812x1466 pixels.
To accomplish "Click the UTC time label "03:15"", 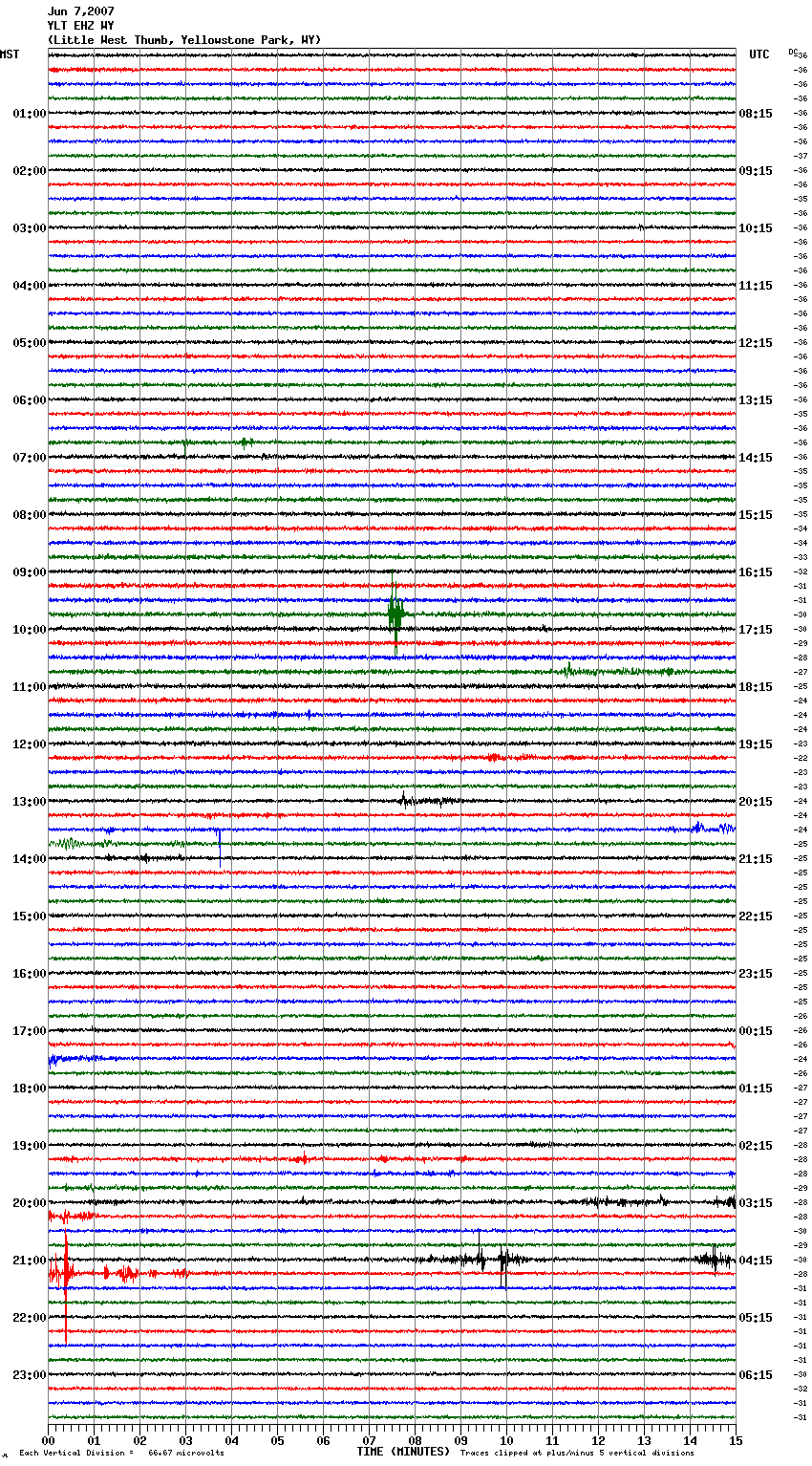I will pos(756,1203).
